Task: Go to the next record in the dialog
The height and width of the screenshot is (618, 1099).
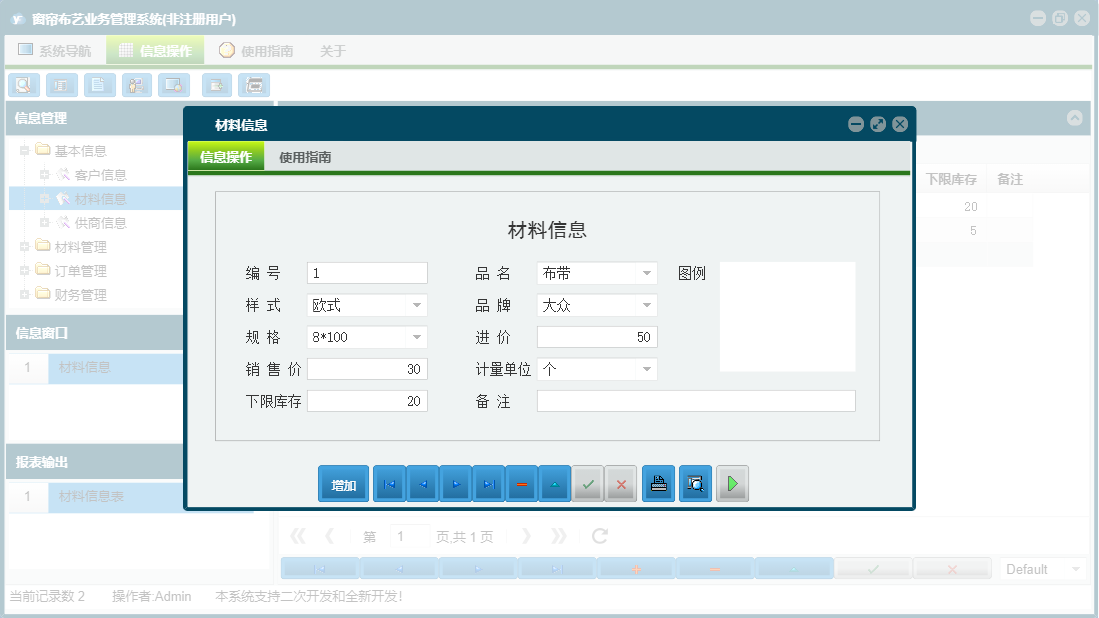Action: point(456,484)
